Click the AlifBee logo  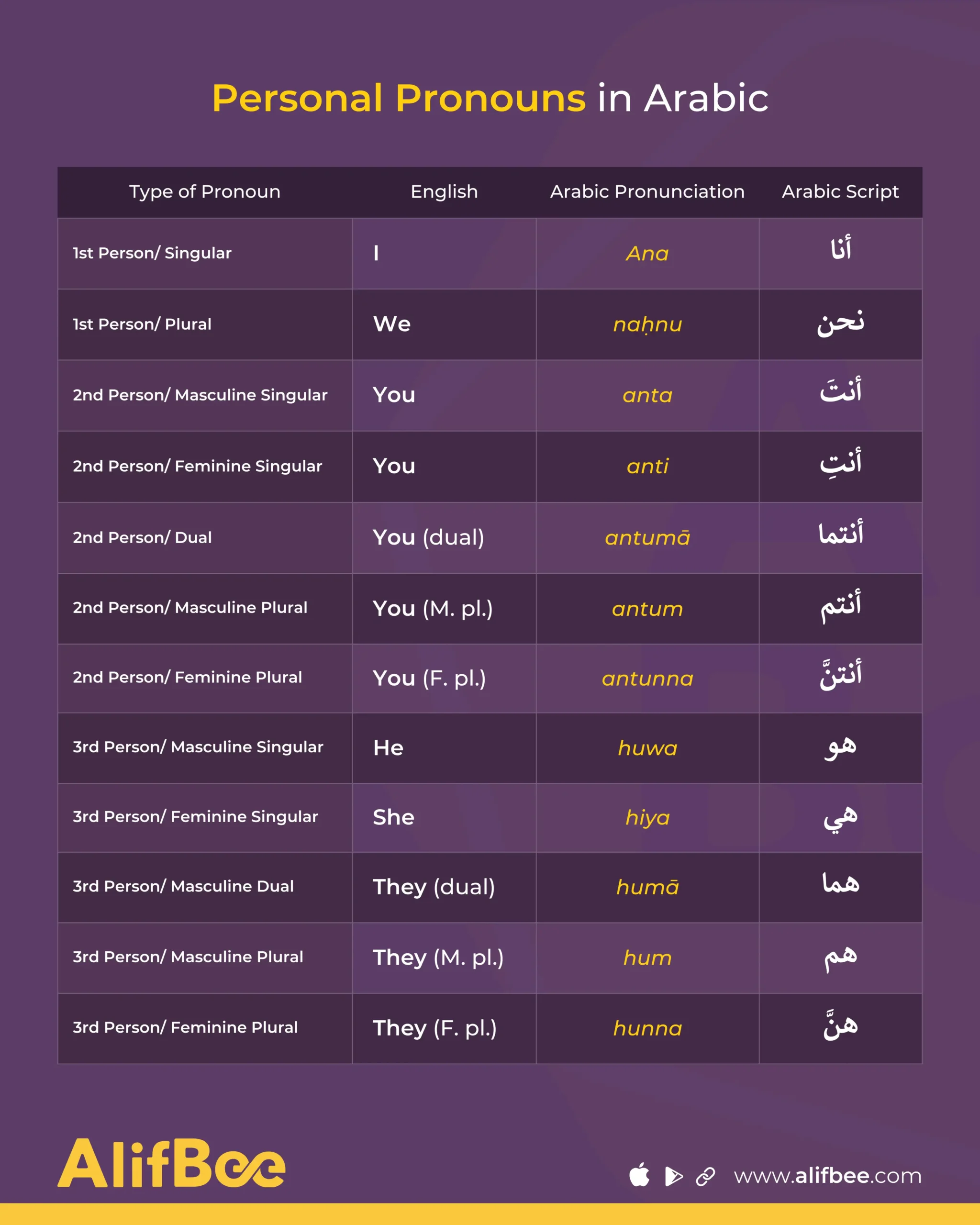tap(172, 1162)
